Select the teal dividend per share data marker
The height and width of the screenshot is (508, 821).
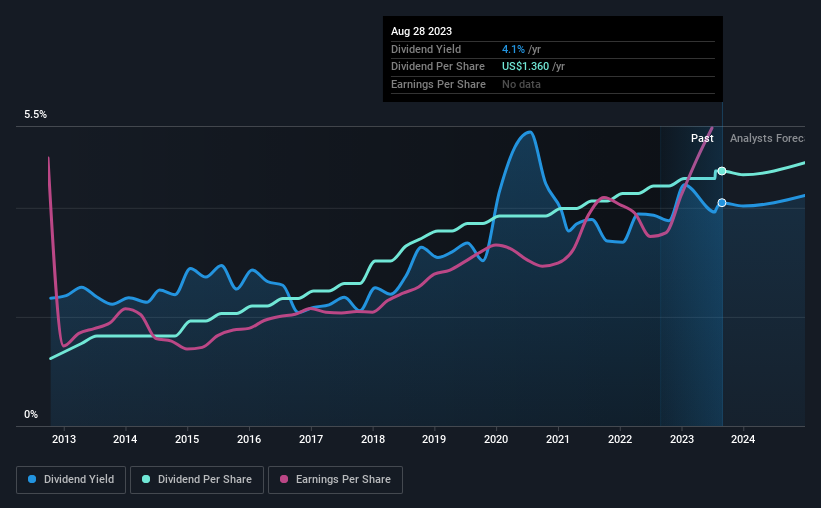coord(722,171)
